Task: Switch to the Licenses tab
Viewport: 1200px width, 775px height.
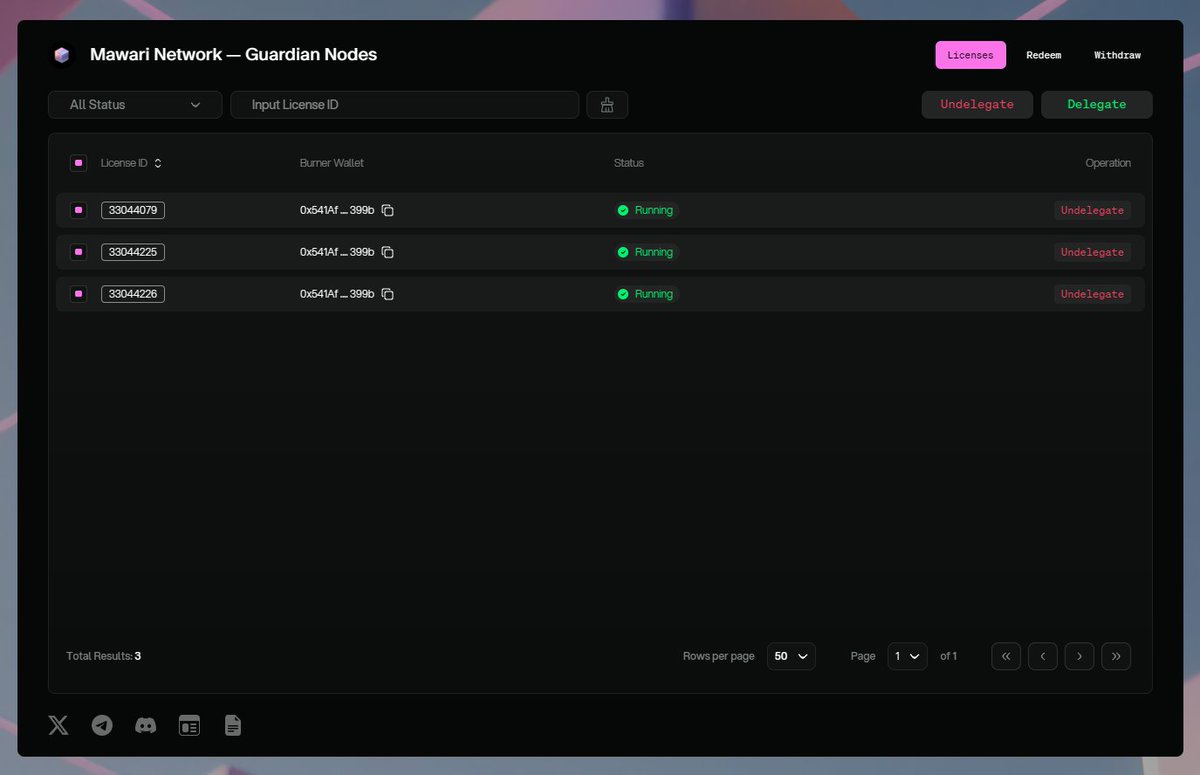Action: click(x=970, y=55)
